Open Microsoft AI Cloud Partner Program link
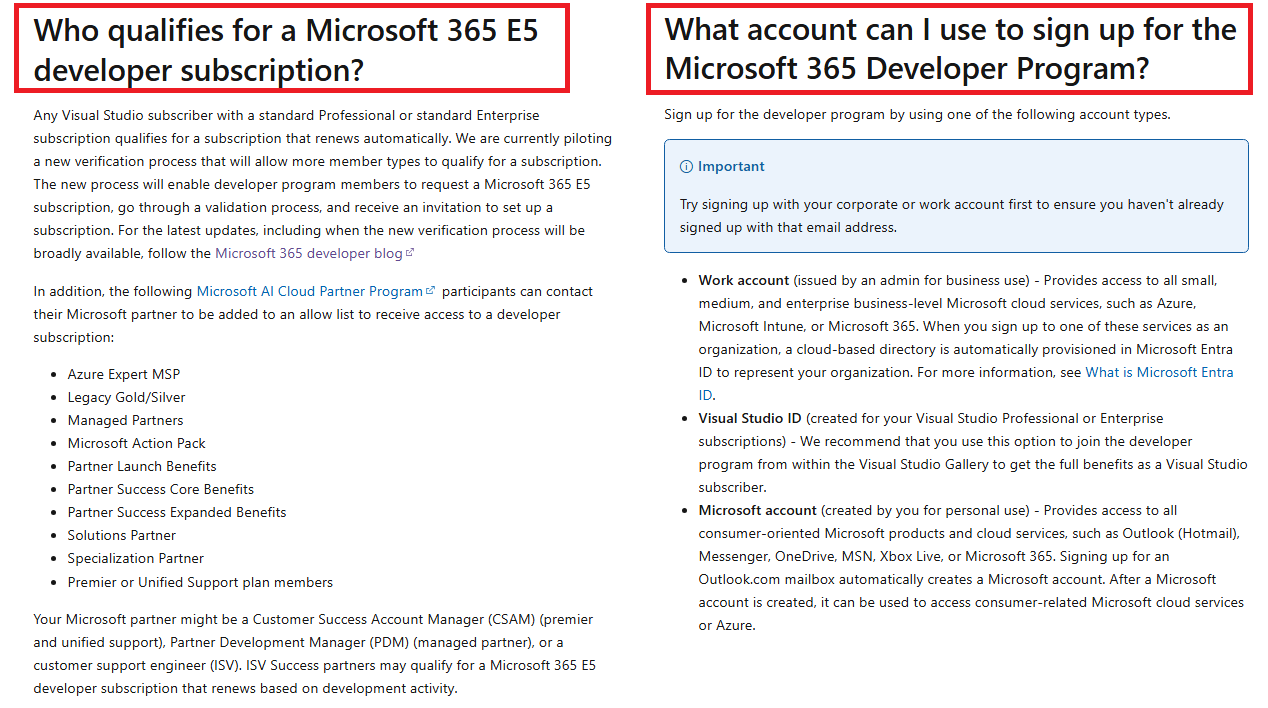1268x708 pixels. click(310, 291)
